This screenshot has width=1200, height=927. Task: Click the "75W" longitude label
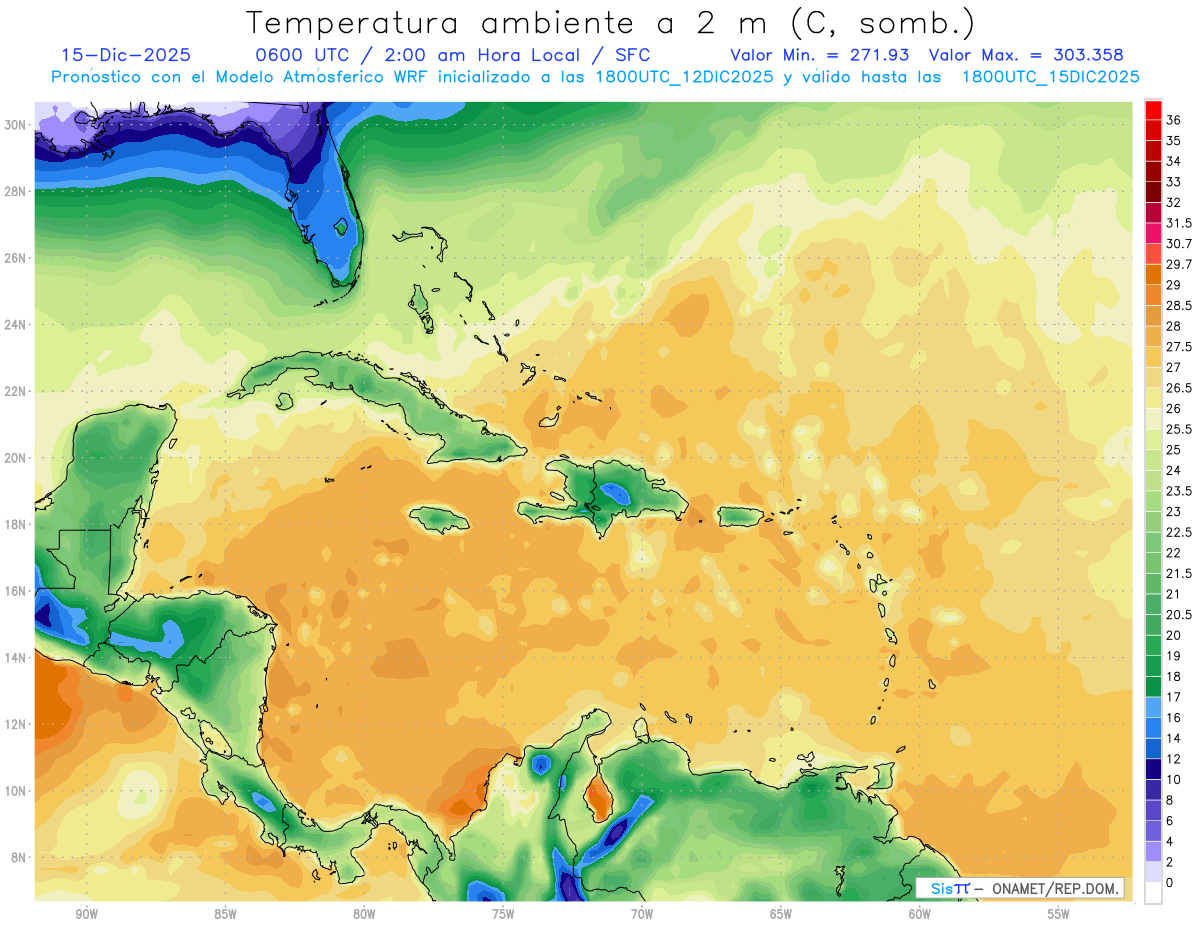coord(503,914)
